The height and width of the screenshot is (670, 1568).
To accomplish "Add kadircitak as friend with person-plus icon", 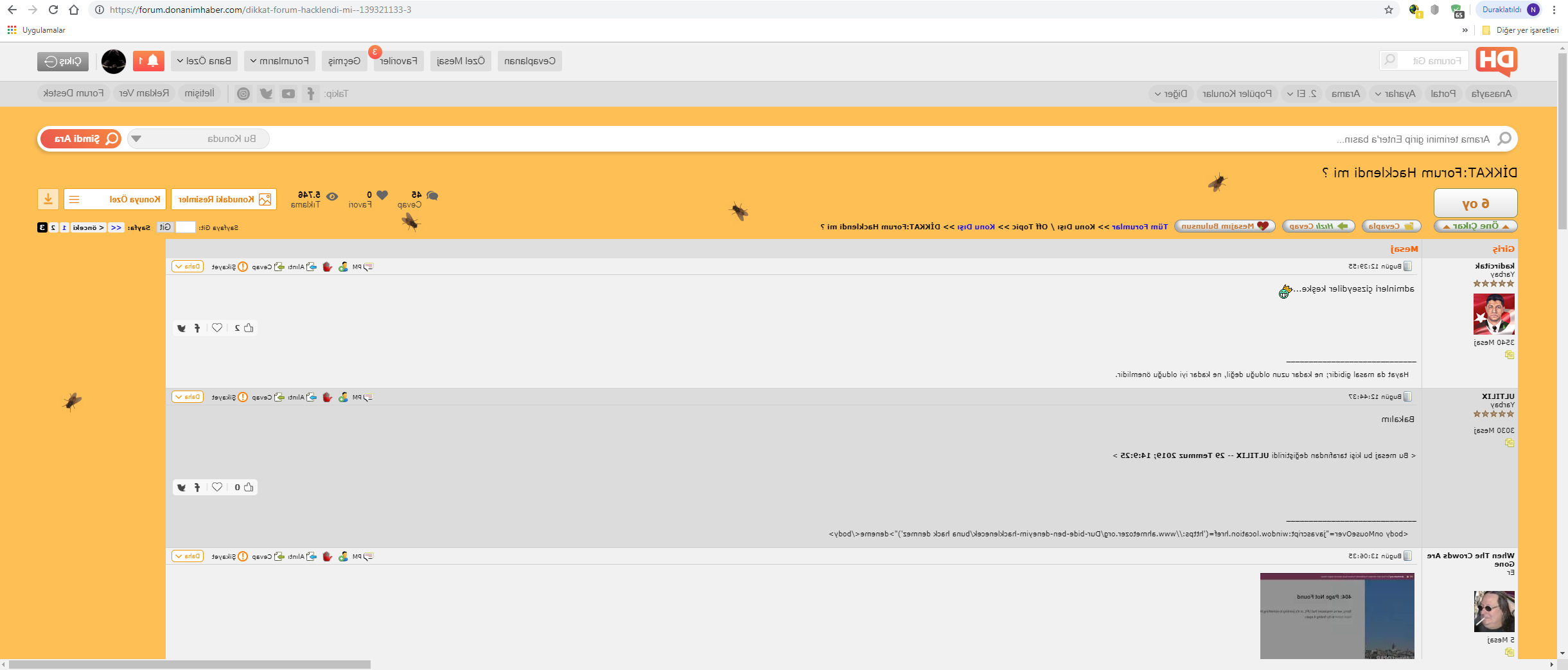I will pyautogui.click(x=343, y=267).
